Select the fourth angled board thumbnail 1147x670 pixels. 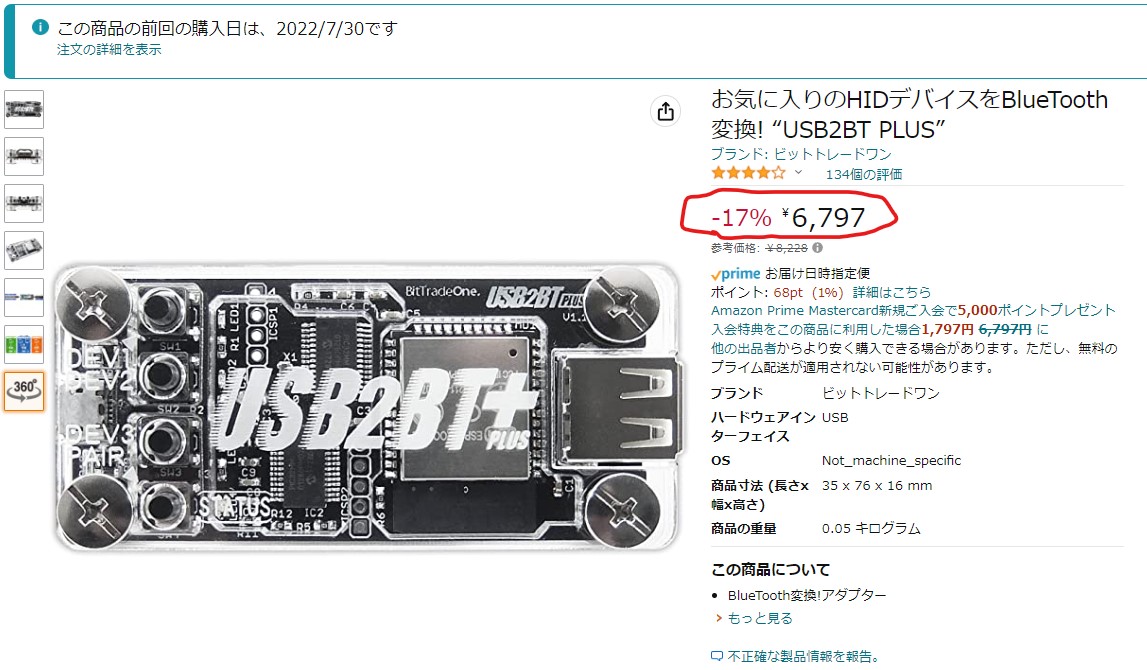[x=24, y=251]
